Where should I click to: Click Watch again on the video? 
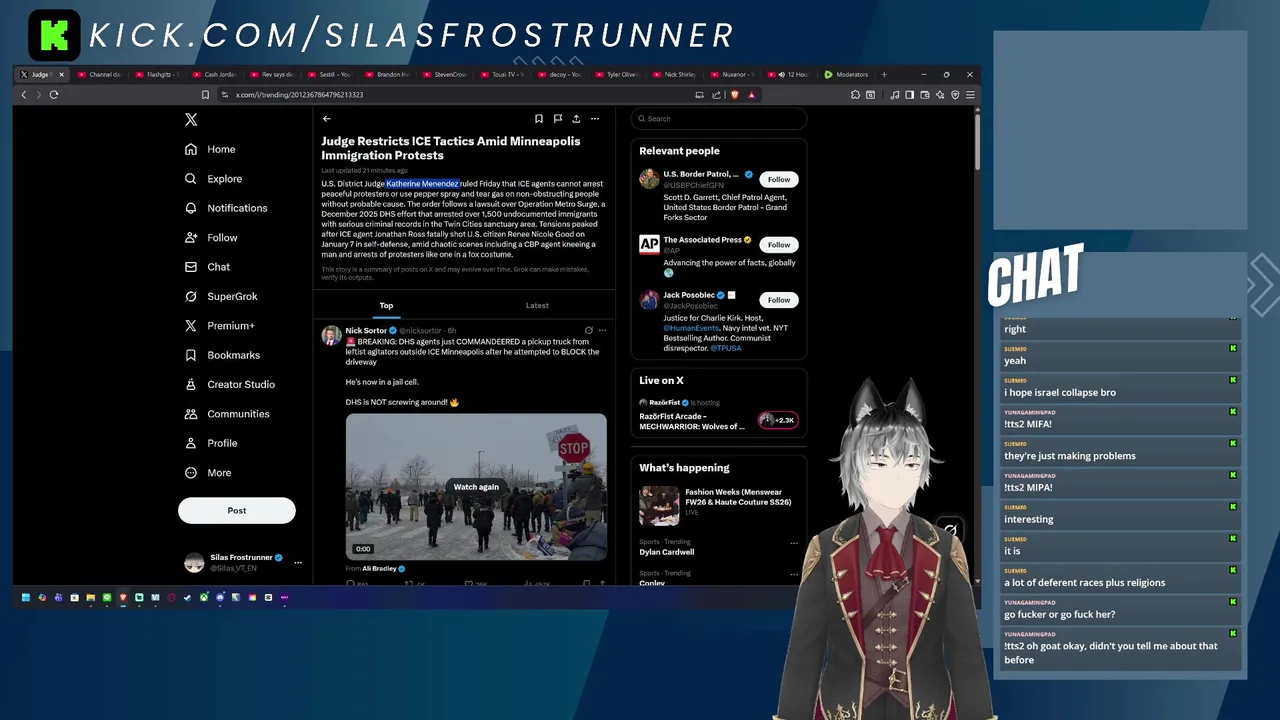(x=476, y=487)
